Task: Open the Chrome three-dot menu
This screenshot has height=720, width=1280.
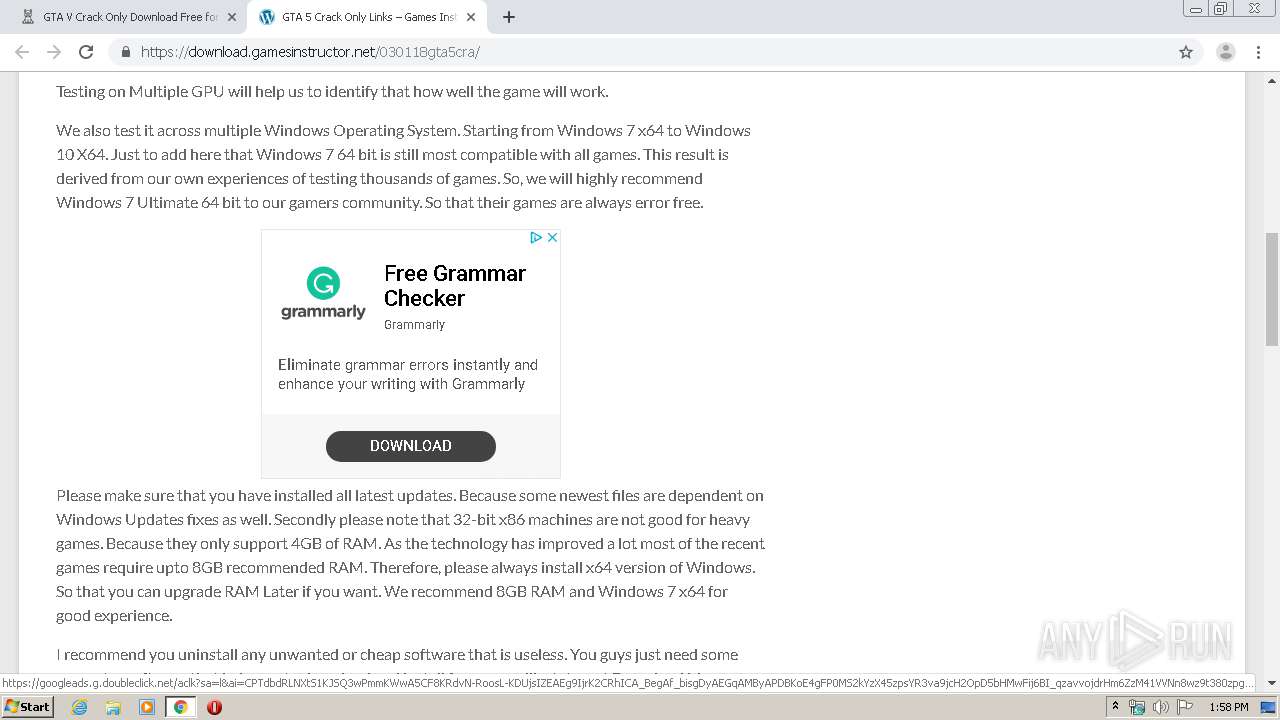Action: (1258, 52)
